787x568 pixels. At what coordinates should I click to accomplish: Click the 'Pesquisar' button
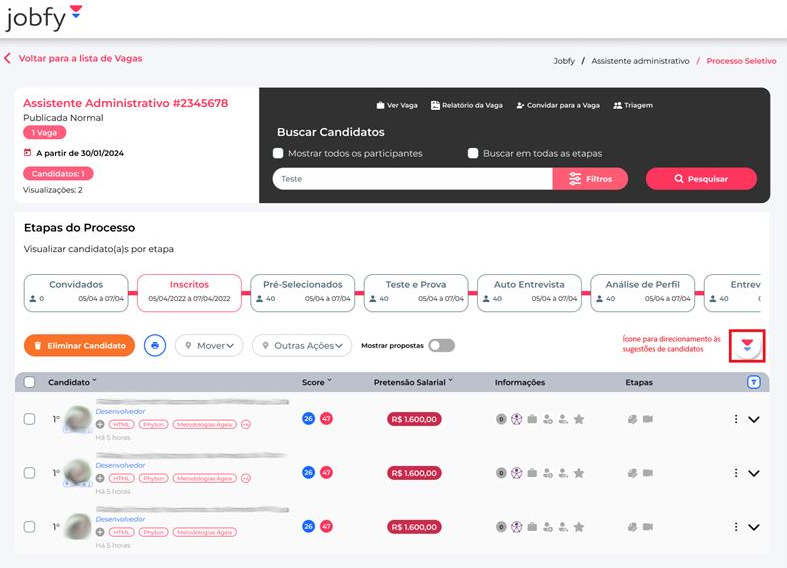point(701,179)
